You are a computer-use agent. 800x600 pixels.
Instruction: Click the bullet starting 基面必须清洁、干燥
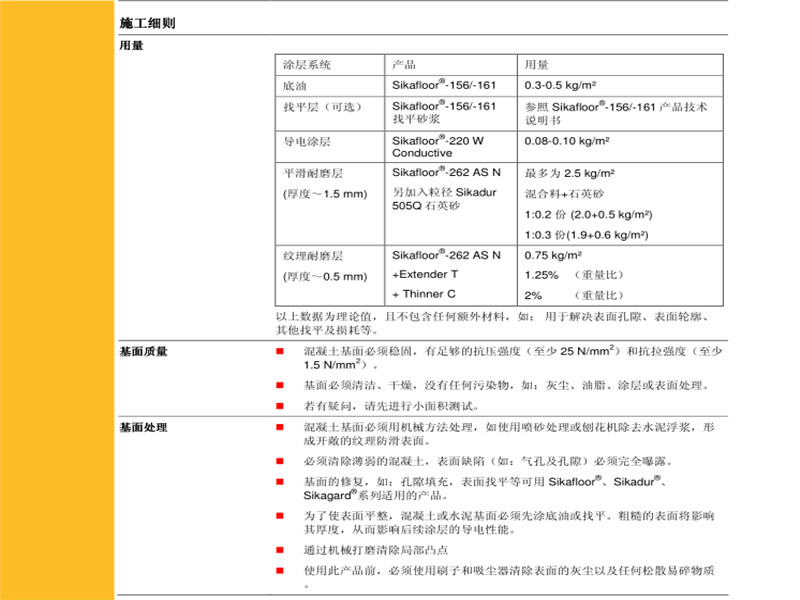(507, 385)
